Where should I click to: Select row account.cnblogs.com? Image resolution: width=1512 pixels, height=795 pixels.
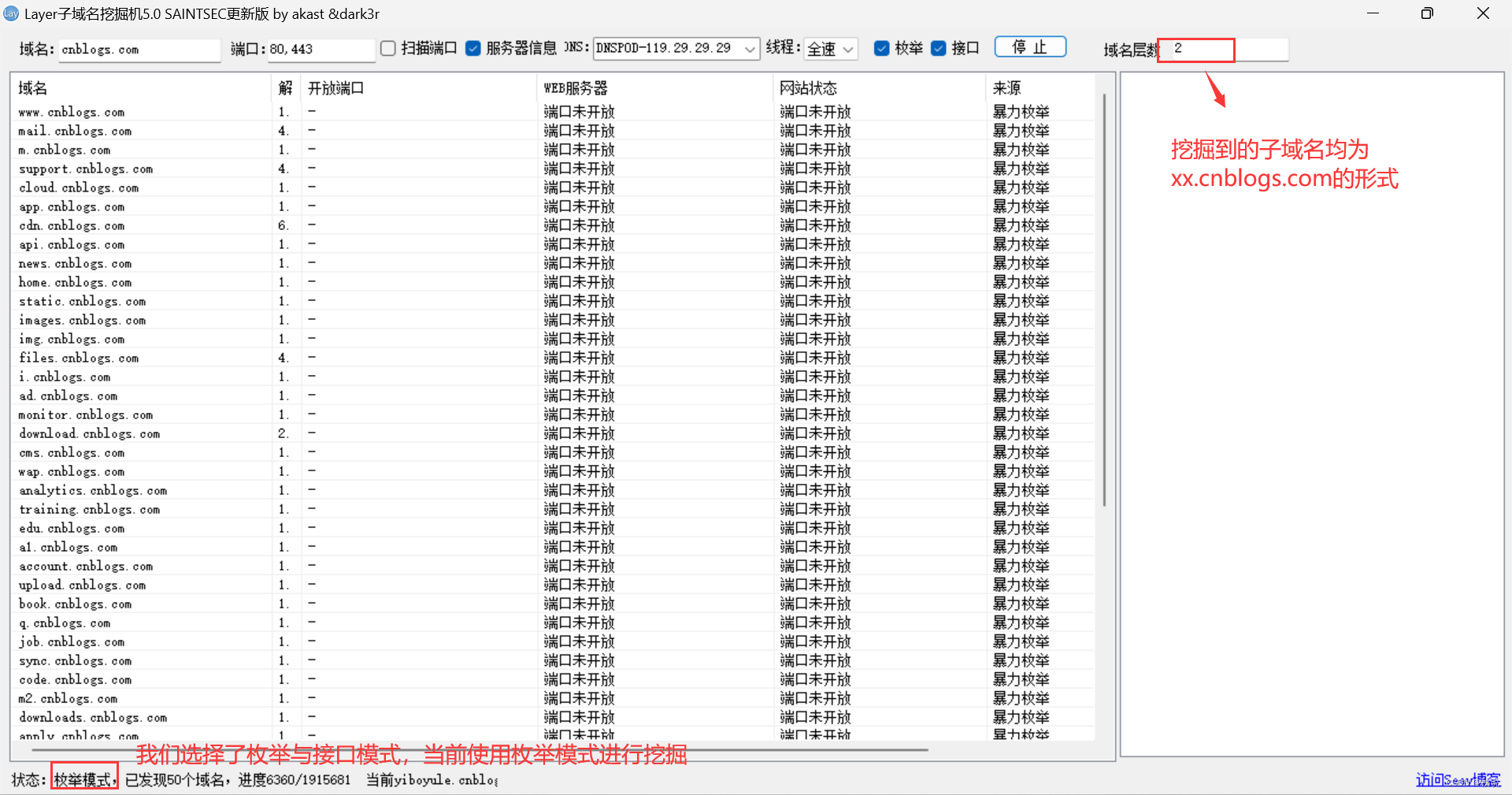(554, 566)
